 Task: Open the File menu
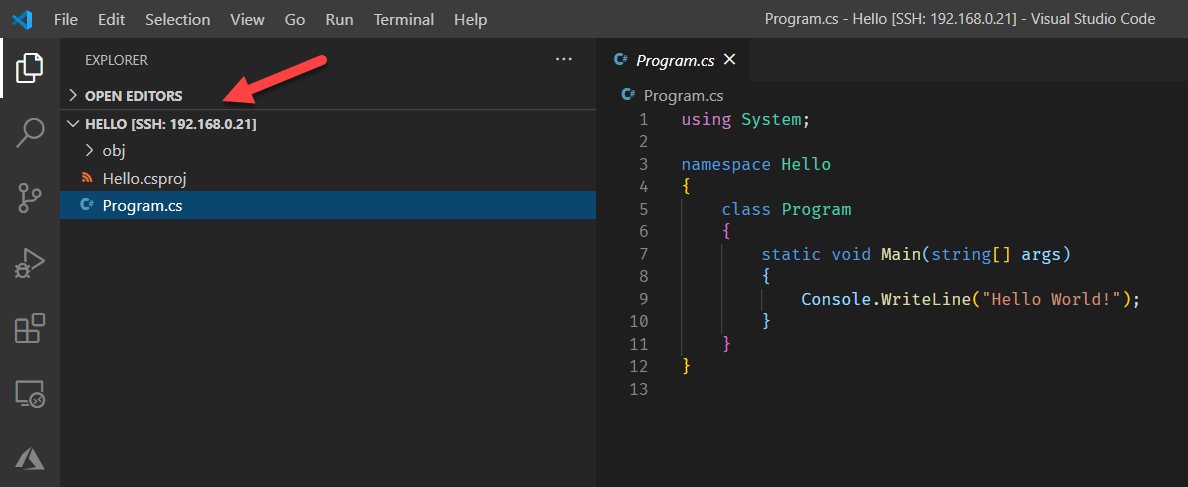click(x=65, y=19)
